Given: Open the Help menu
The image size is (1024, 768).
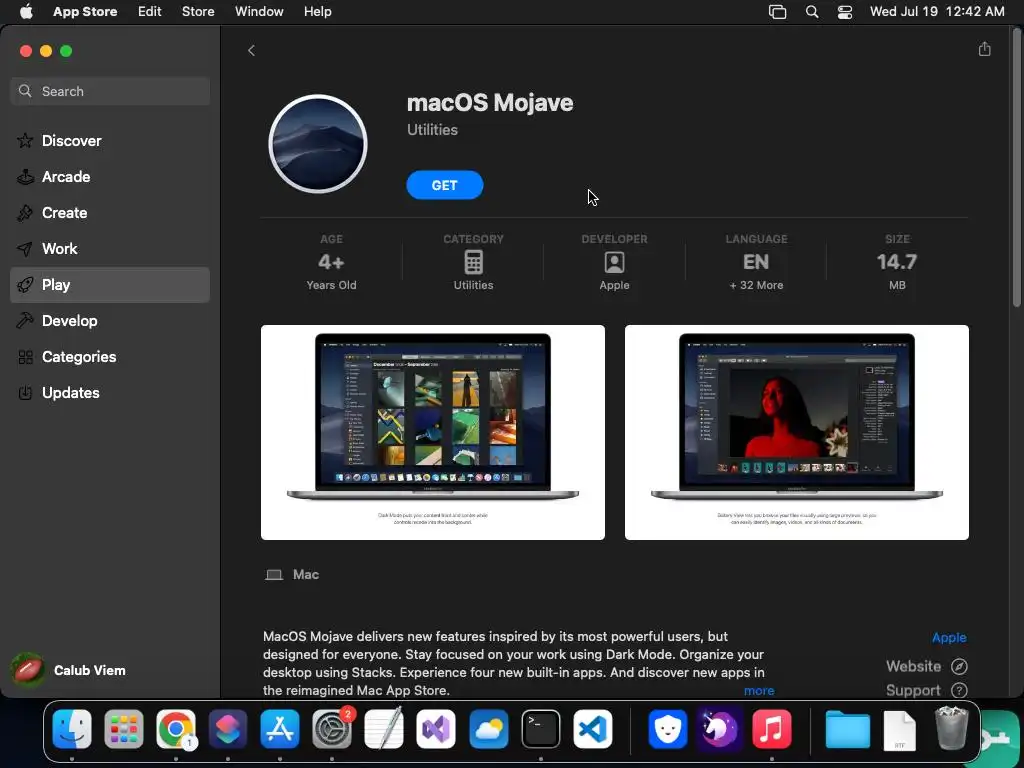Looking at the screenshot, I should click(x=317, y=11).
